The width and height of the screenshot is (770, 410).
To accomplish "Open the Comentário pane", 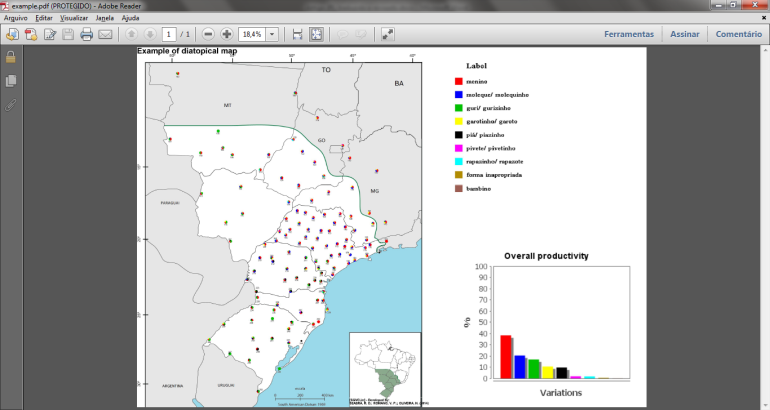I will pyautogui.click(x=739, y=34).
